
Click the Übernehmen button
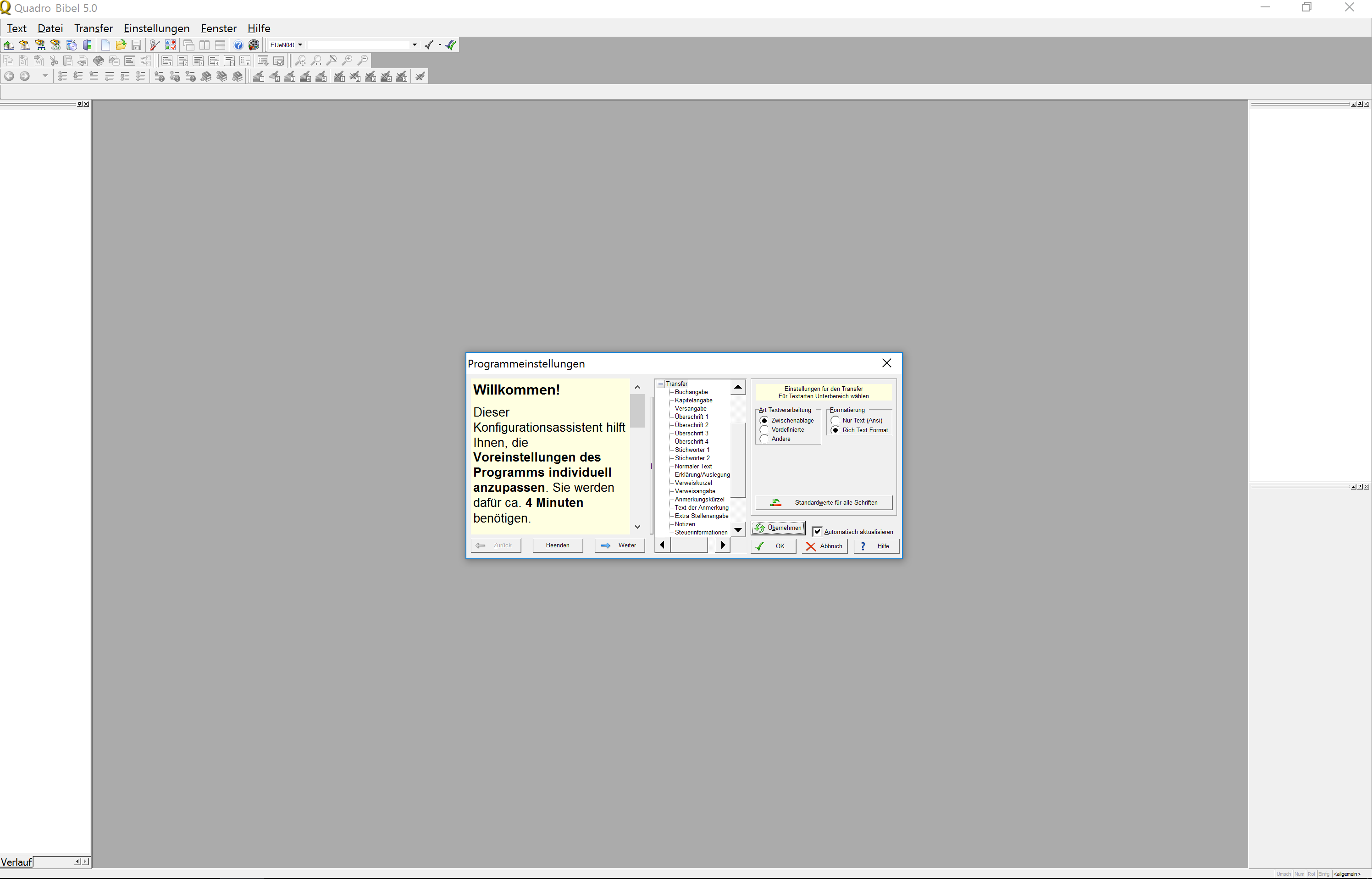point(778,528)
